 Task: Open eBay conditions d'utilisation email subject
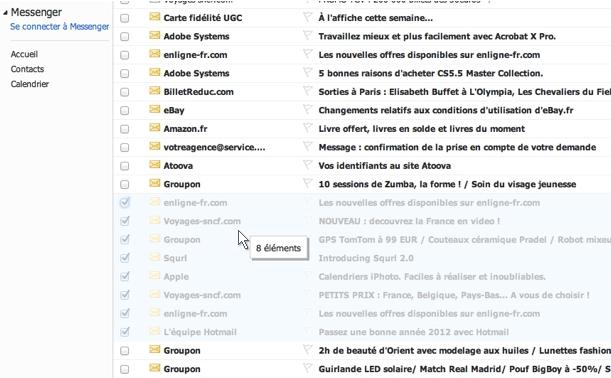pos(446,110)
